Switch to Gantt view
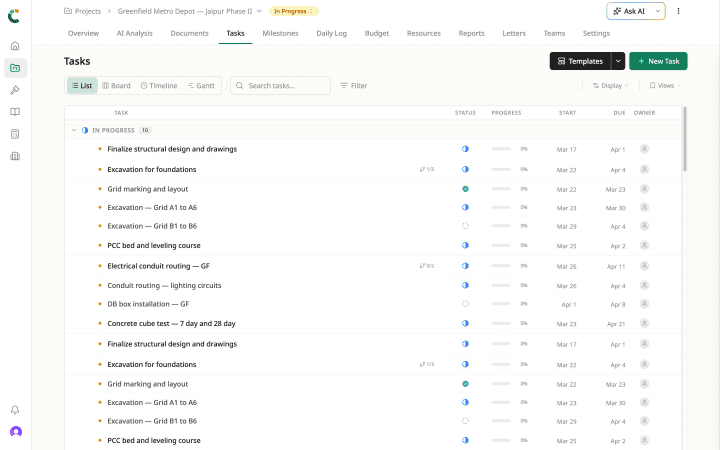This screenshot has height=450, width=720. (x=201, y=85)
